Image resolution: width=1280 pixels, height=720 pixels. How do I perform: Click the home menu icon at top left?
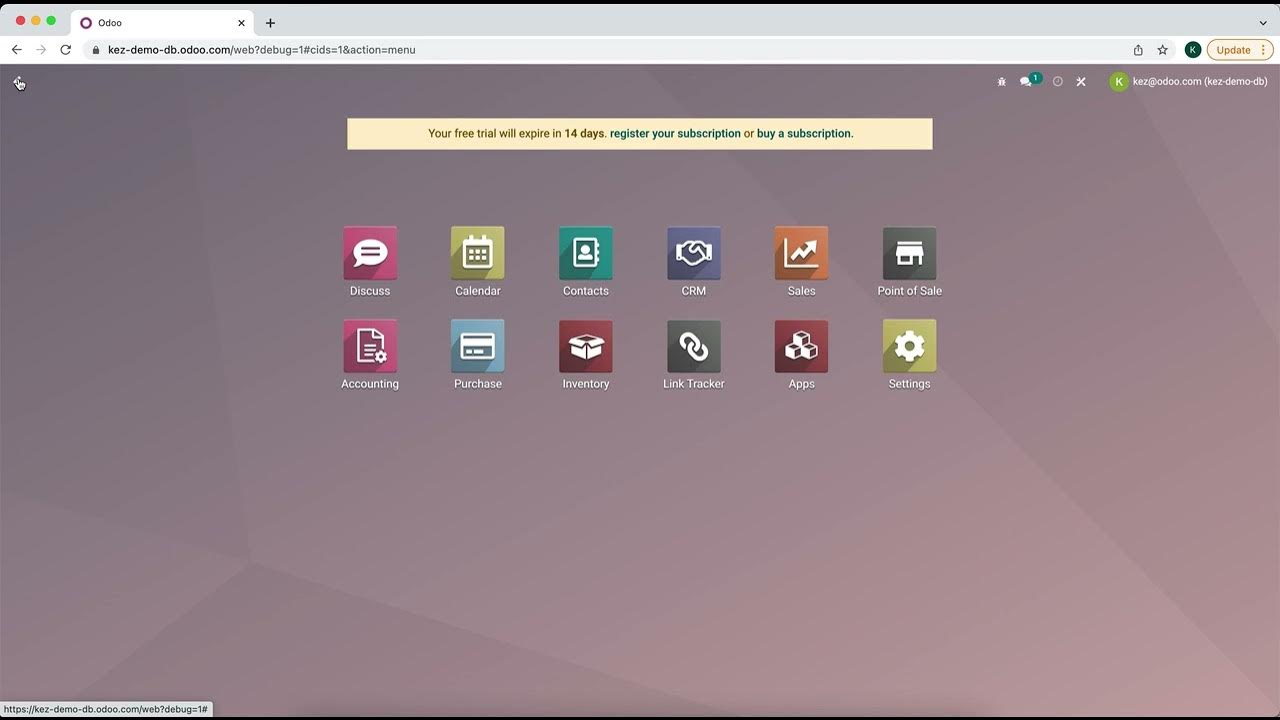[19, 82]
